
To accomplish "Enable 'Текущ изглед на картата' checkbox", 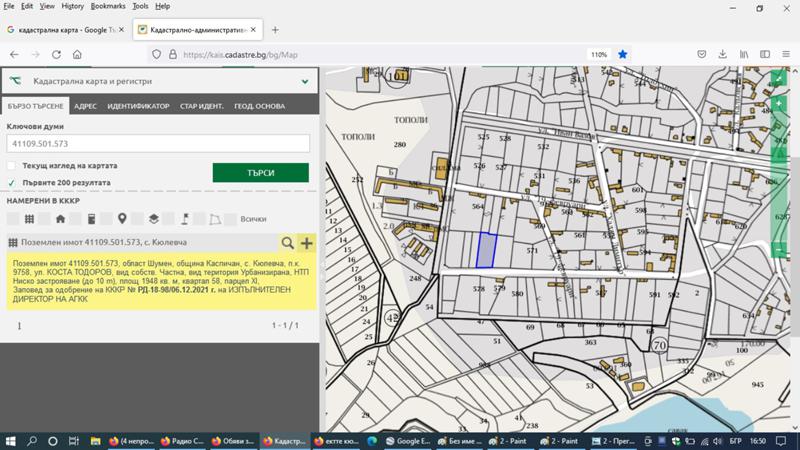I will (x=12, y=165).
